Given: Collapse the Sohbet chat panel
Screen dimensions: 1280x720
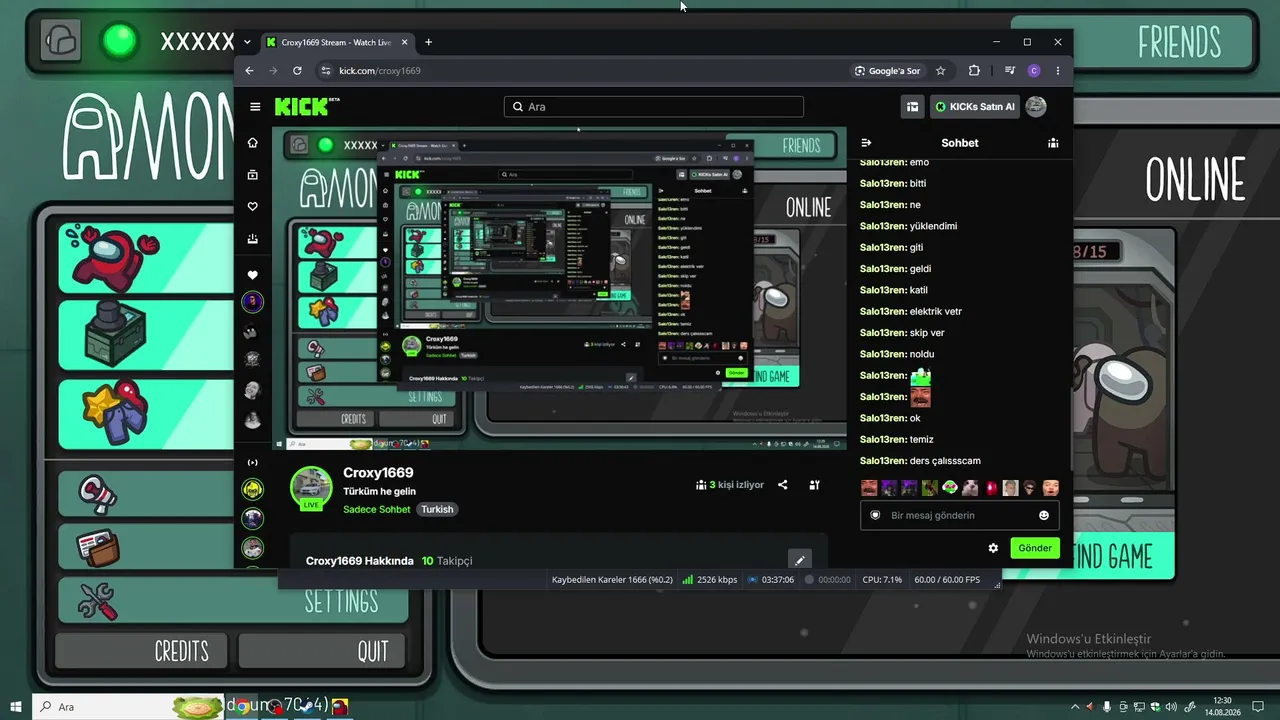Looking at the screenshot, I should [x=866, y=143].
